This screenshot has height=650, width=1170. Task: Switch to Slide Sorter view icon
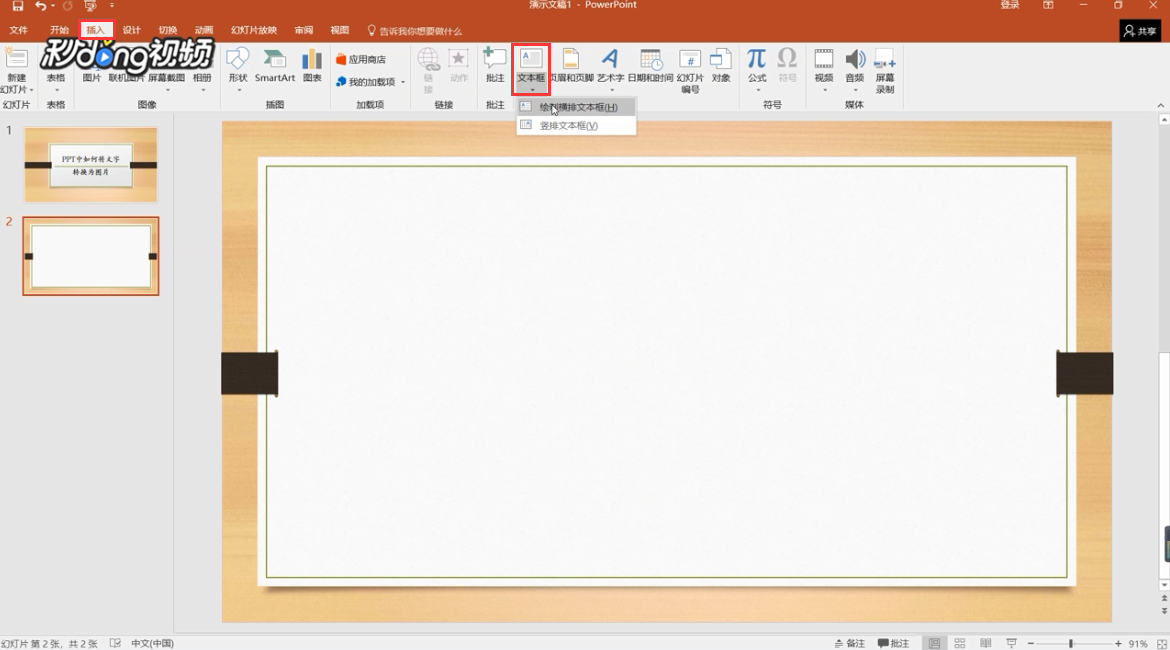click(x=960, y=643)
